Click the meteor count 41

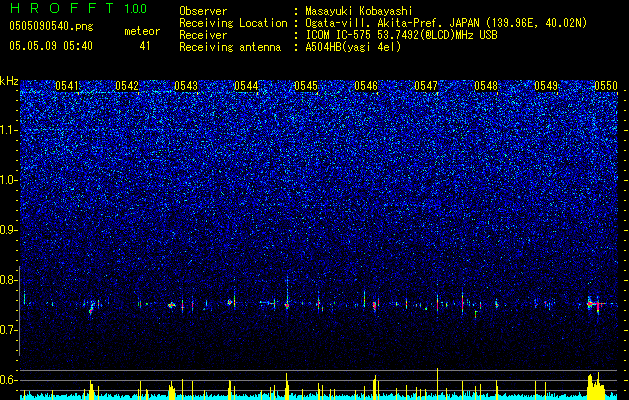coord(145,46)
